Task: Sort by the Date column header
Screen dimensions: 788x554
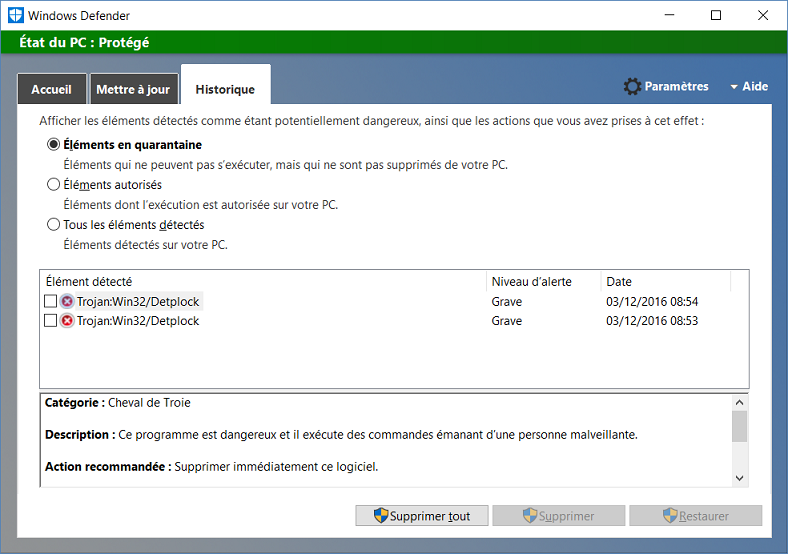Action: [665, 282]
